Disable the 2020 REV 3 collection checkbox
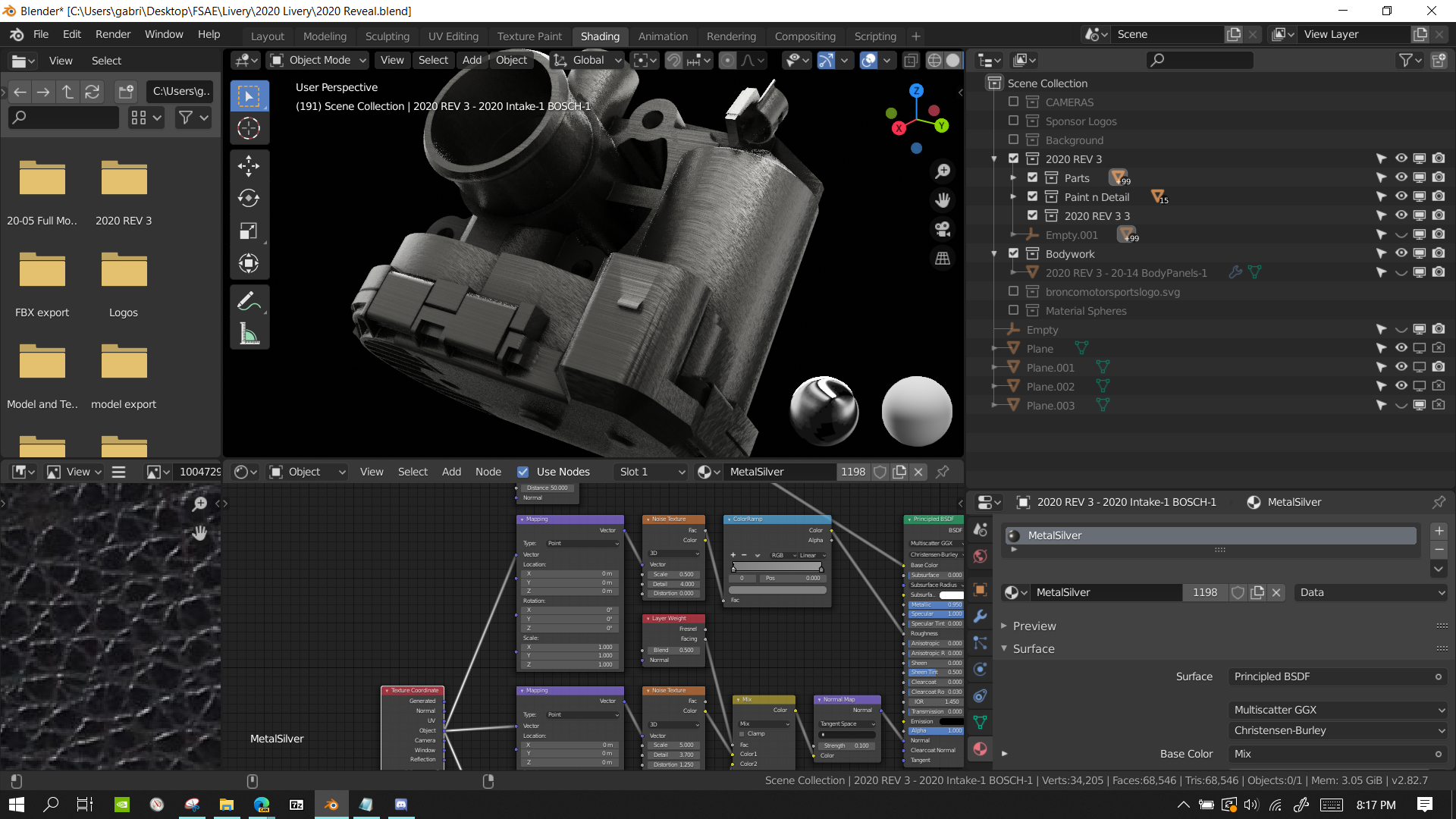The height and width of the screenshot is (819, 1456). point(1013,158)
